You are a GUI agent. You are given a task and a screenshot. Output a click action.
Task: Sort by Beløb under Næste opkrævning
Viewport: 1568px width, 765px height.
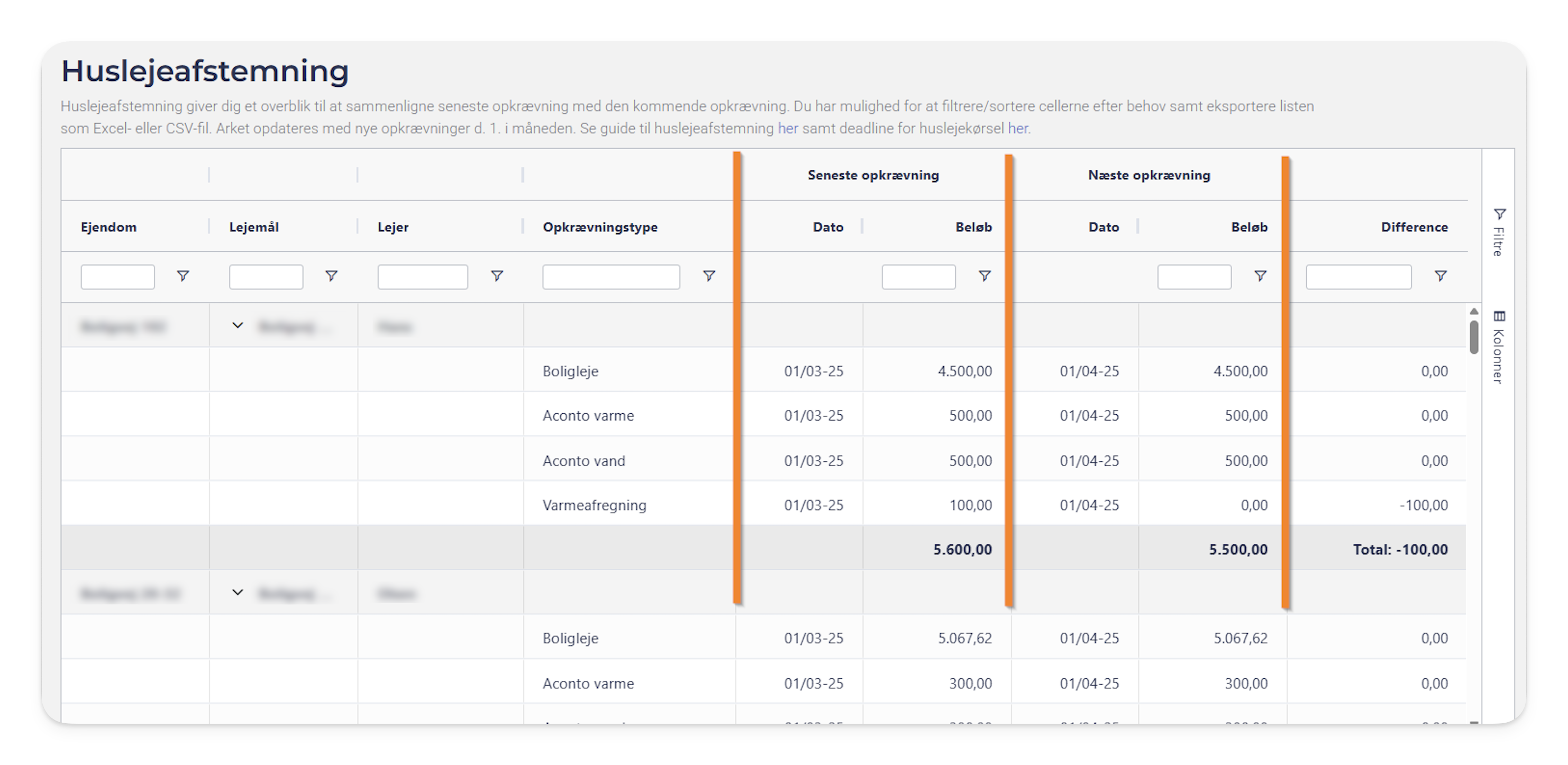tap(1249, 227)
